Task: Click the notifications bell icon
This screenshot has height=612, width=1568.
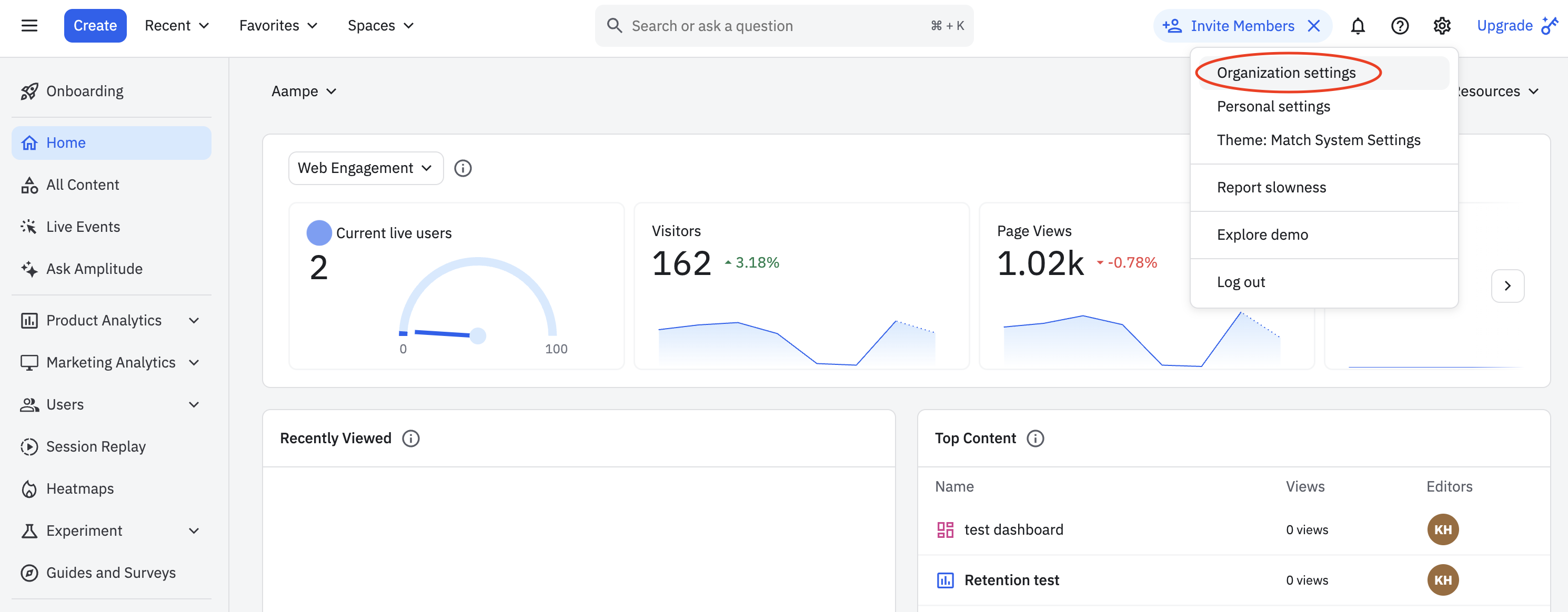Action: [1358, 26]
